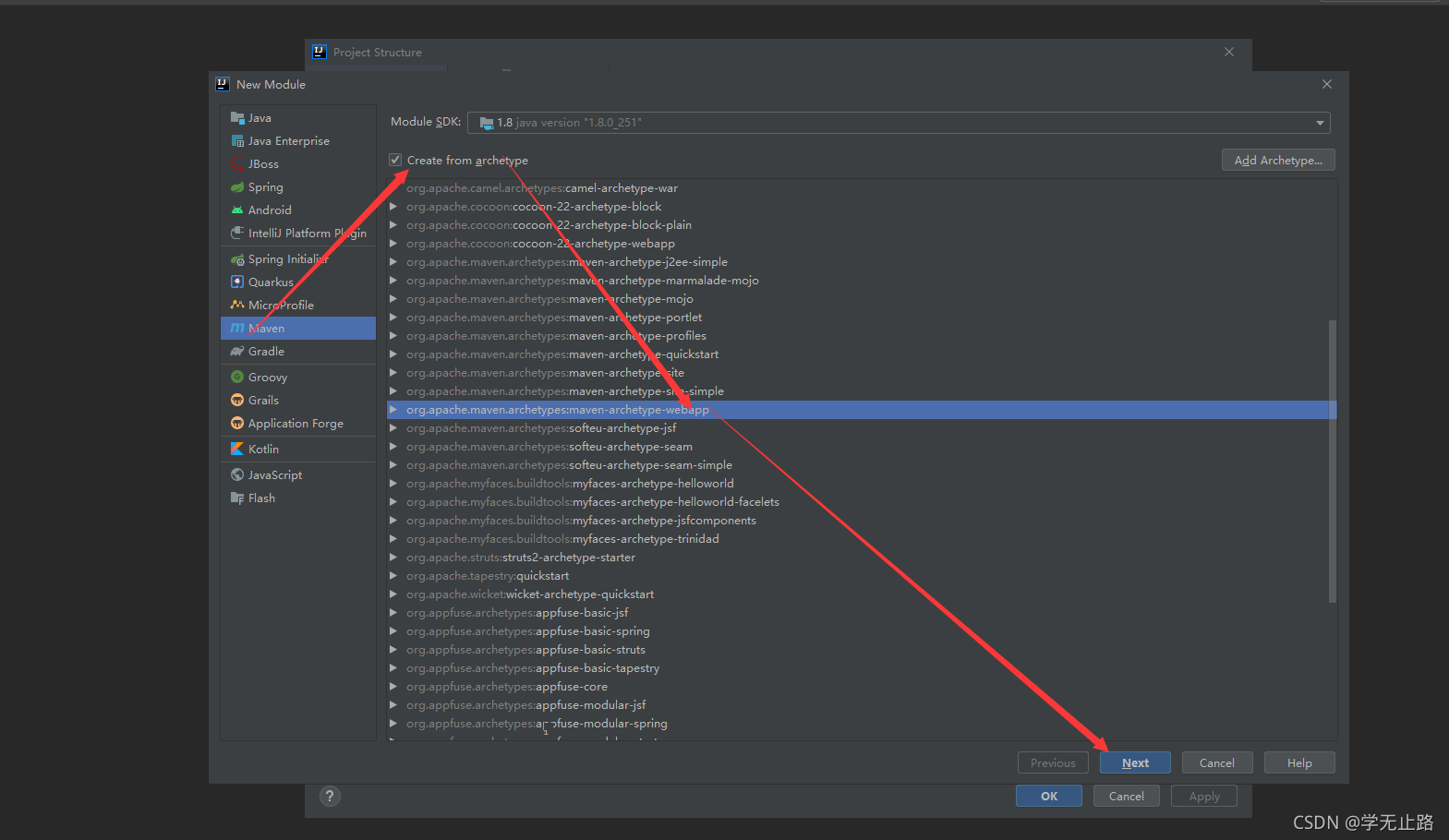
Task: Select the Flash module icon
Action: coord(237,498)
